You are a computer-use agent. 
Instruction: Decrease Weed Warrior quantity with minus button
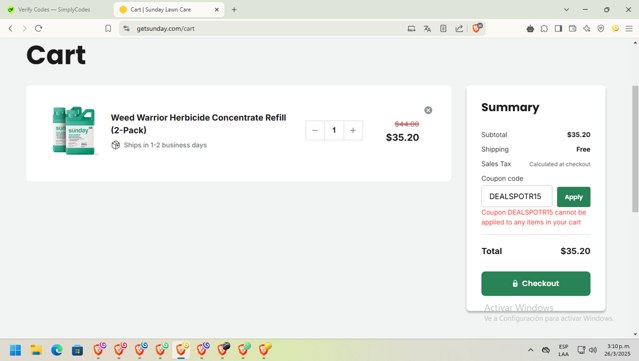[315, 130]
